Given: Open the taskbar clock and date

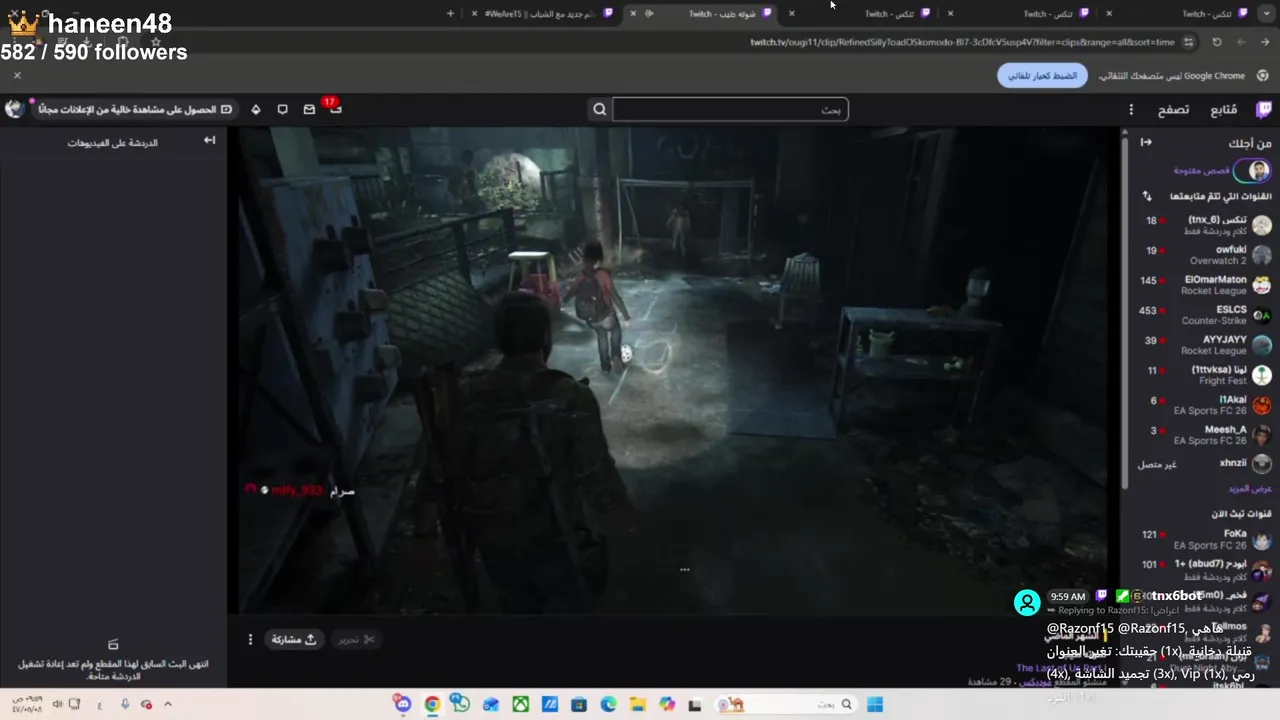Looking at the screenshot, I should tap(25, 704).
